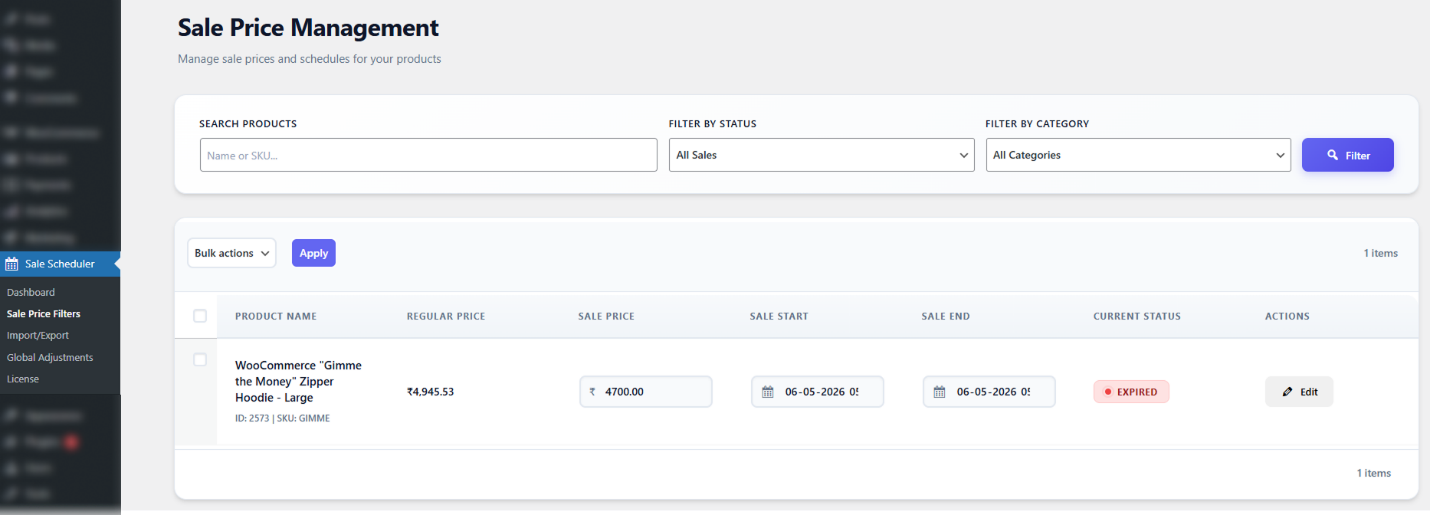Screen dimensions: 1430x519
Task: Click the ID: 2573 | SKU: GIMME text
Action: pos(282,418)
